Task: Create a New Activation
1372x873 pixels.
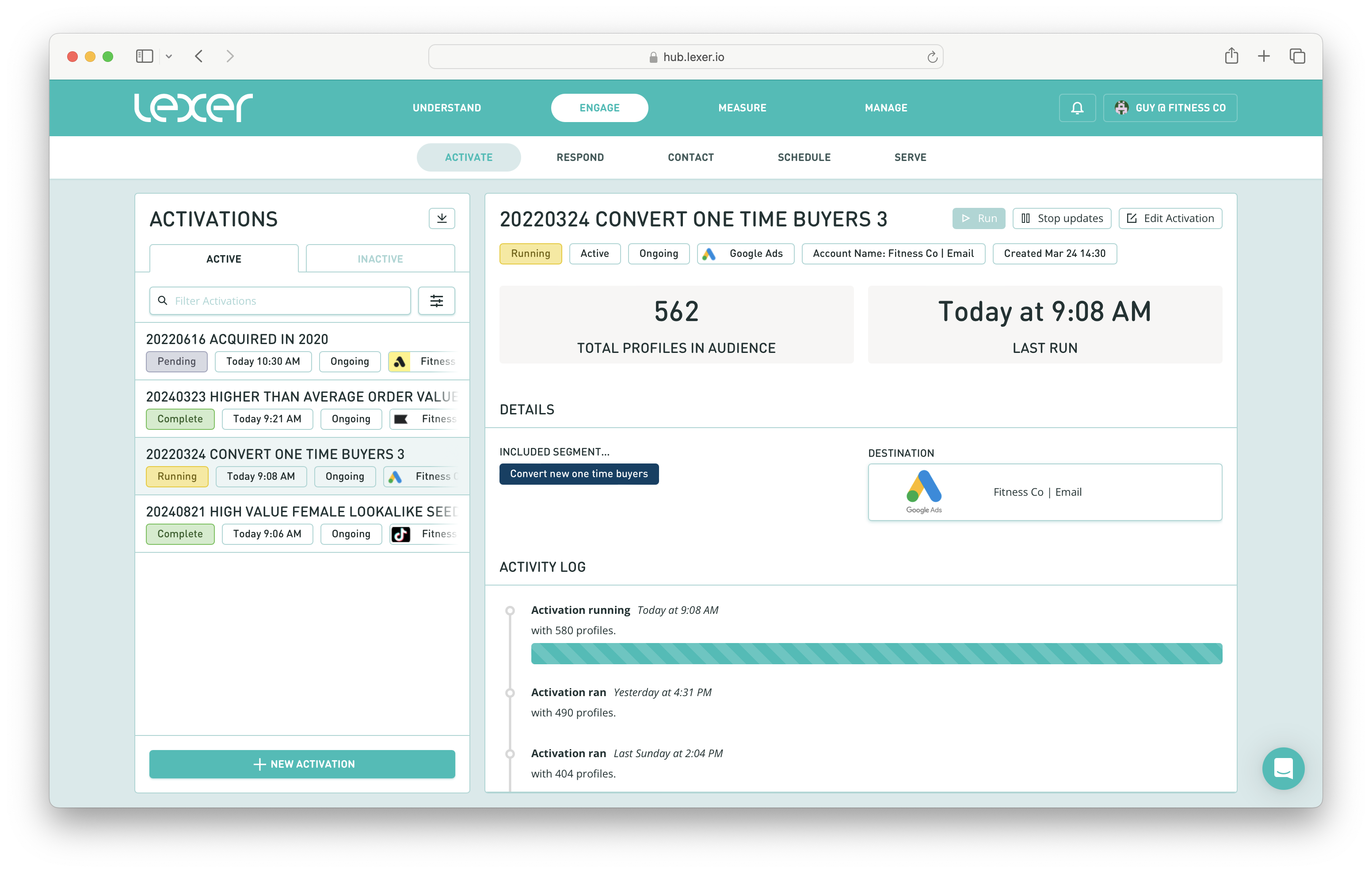Action: 302,764
